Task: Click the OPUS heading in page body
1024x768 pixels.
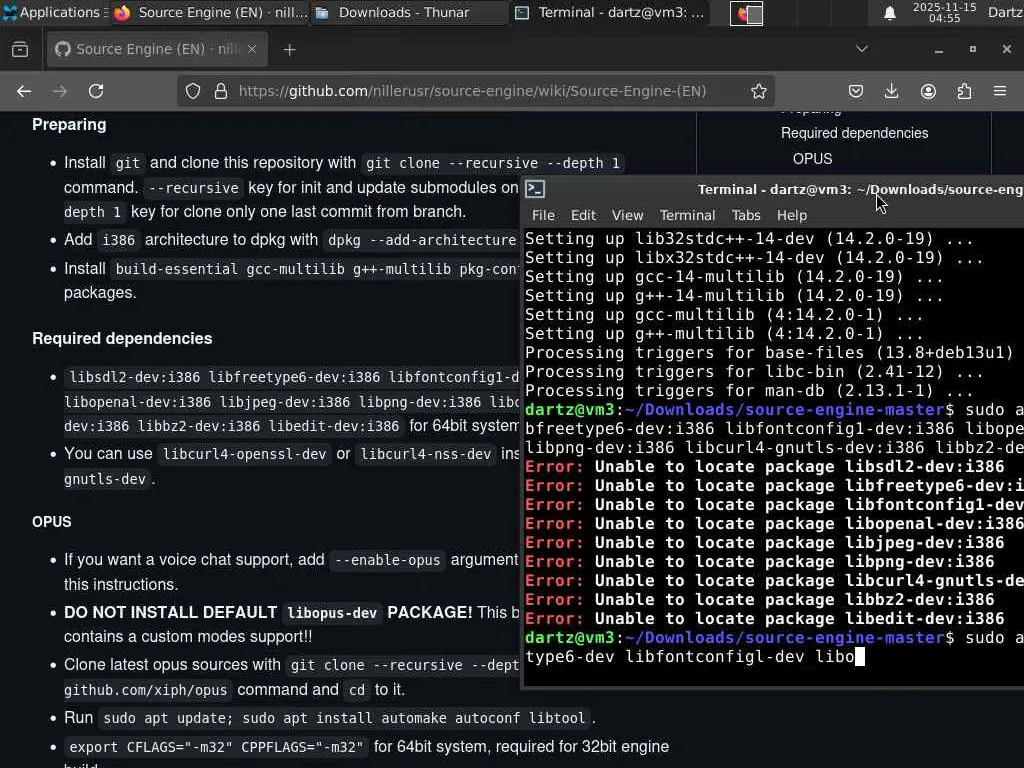Action: point(52,522)
